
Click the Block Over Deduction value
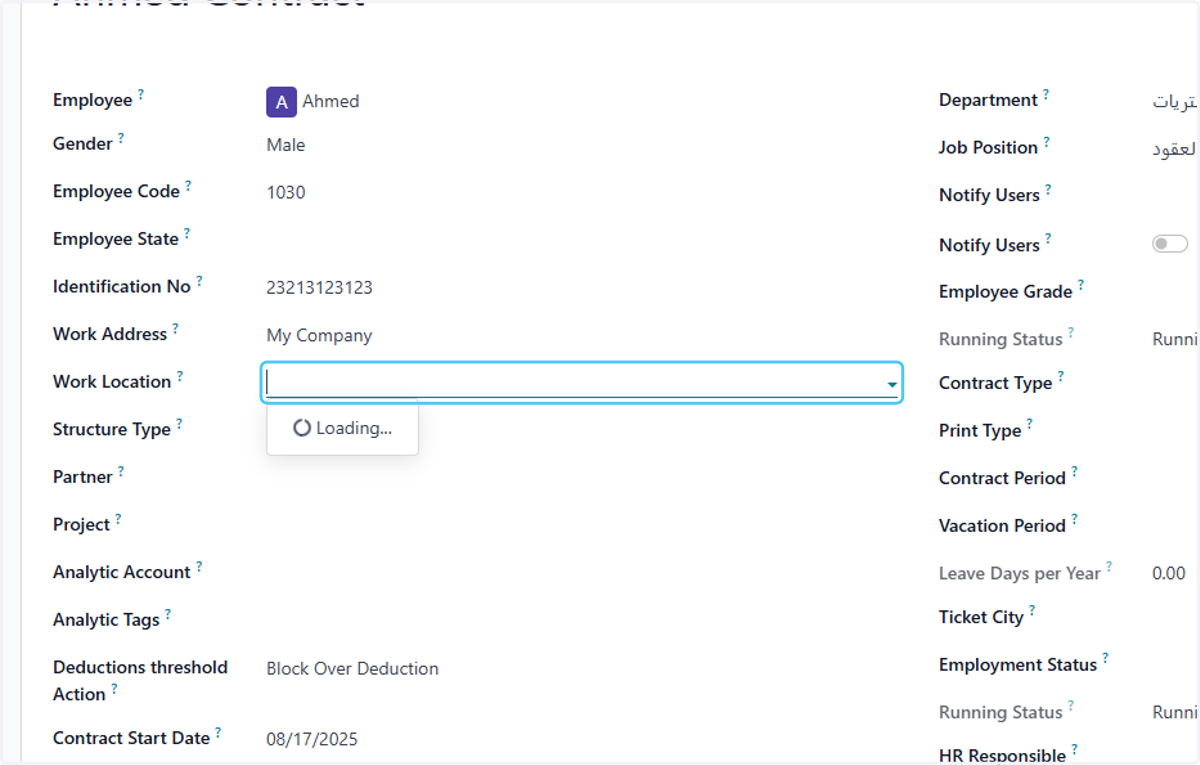pyautogui.click(x=352, y=669)
